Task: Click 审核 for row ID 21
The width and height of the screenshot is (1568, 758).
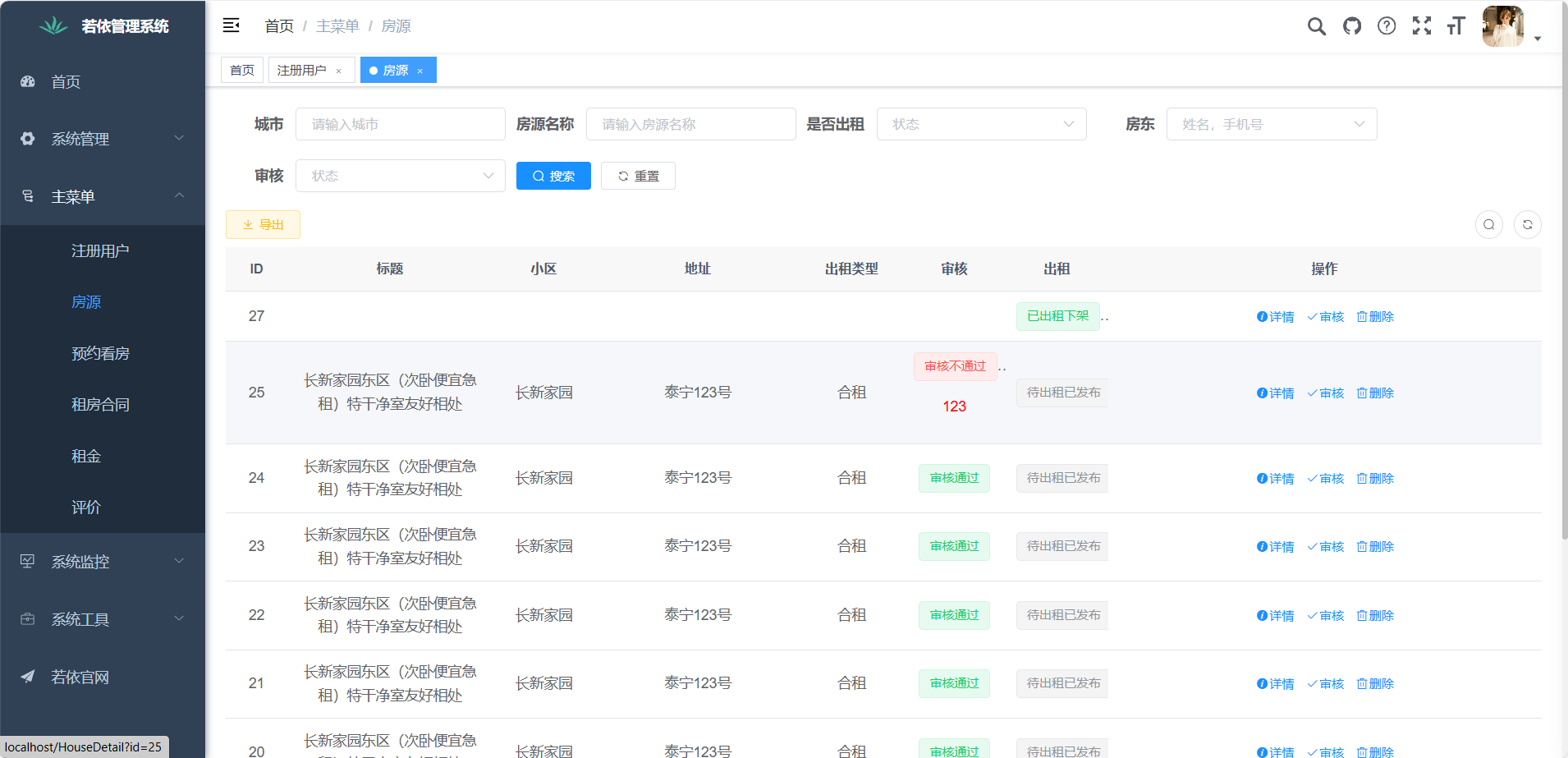Action: (1326, 683)
